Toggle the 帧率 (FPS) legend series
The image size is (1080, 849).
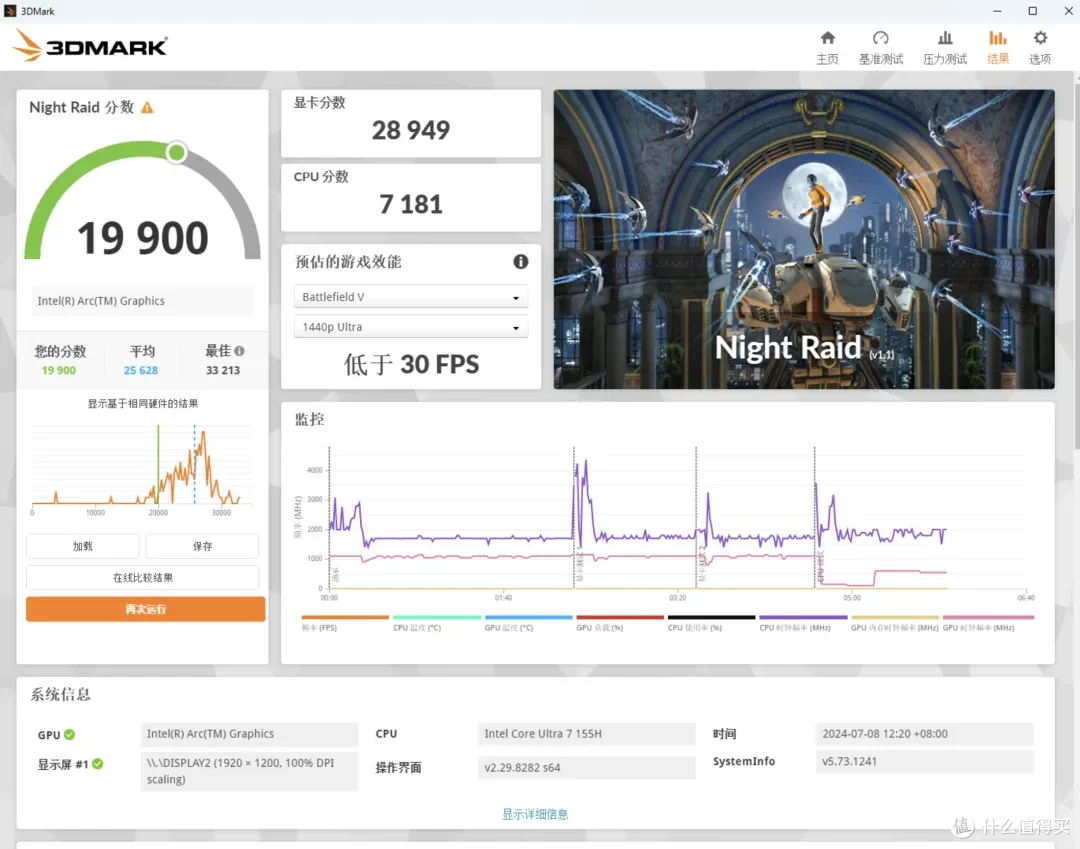344,624
